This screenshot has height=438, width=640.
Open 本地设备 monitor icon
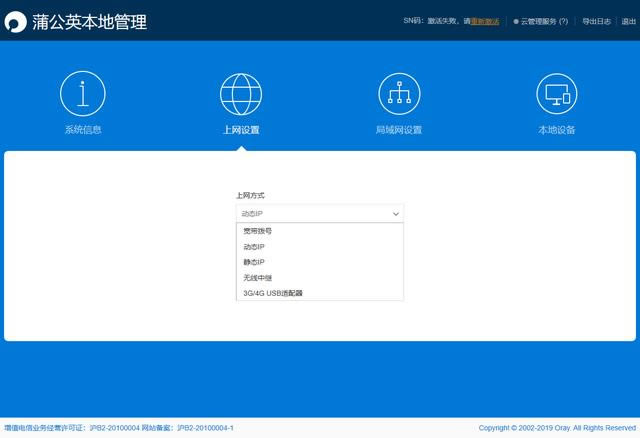pyautogui.click(x=557, y=93)
